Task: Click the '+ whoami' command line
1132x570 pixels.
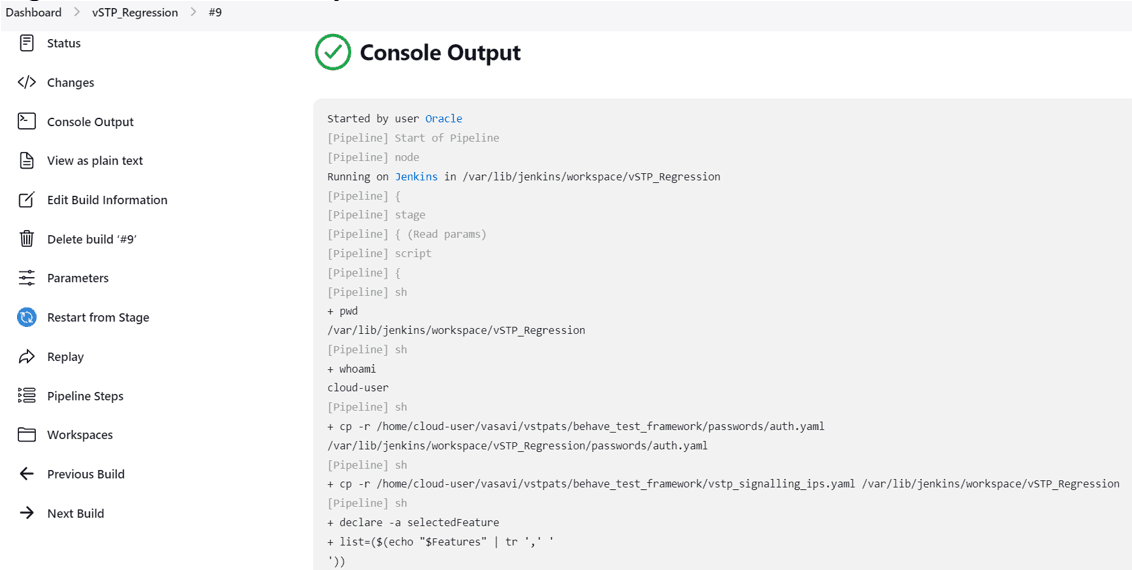Action: [x=352, y=369]
